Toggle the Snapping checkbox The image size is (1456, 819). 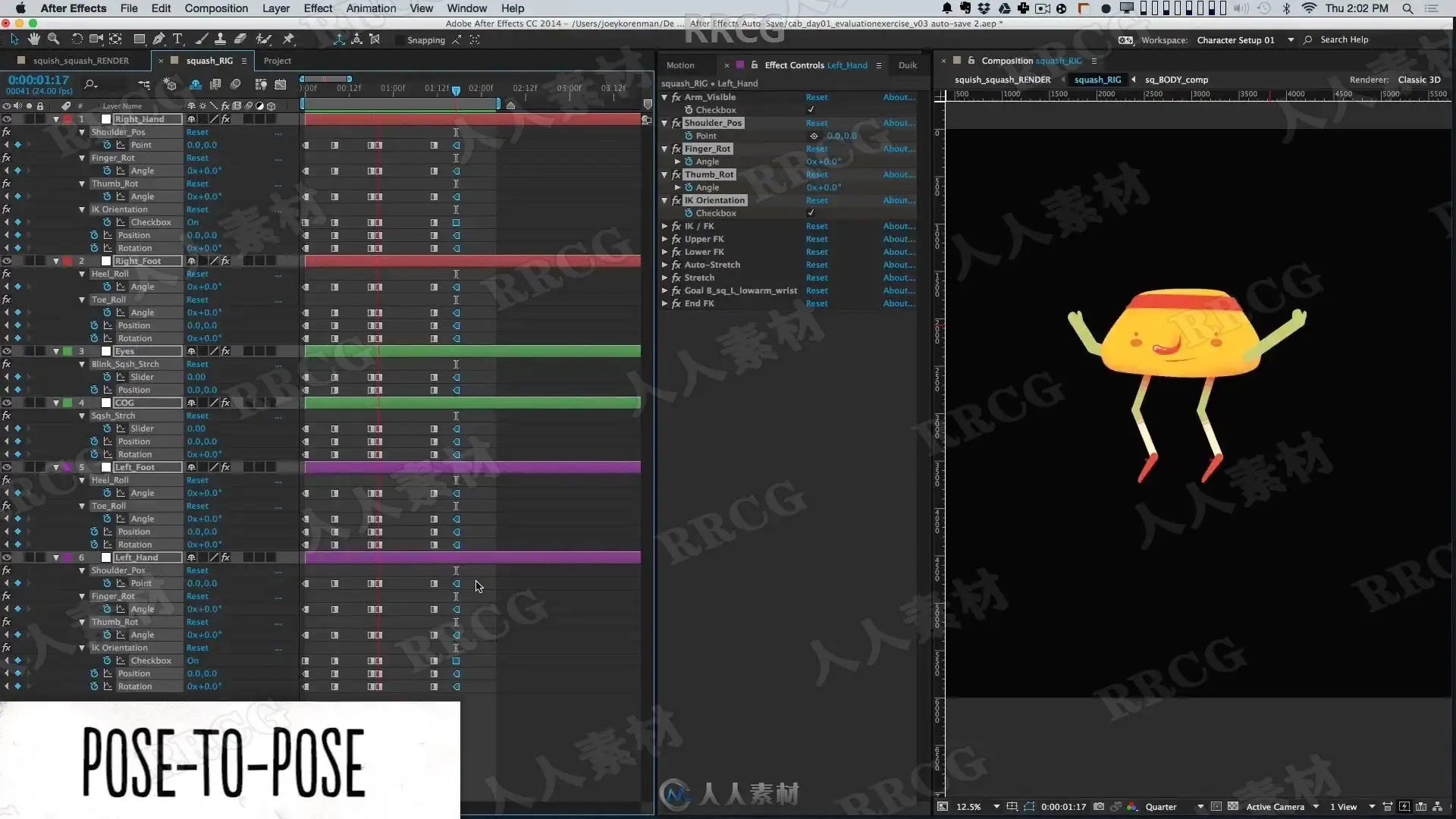click(399, 40)
